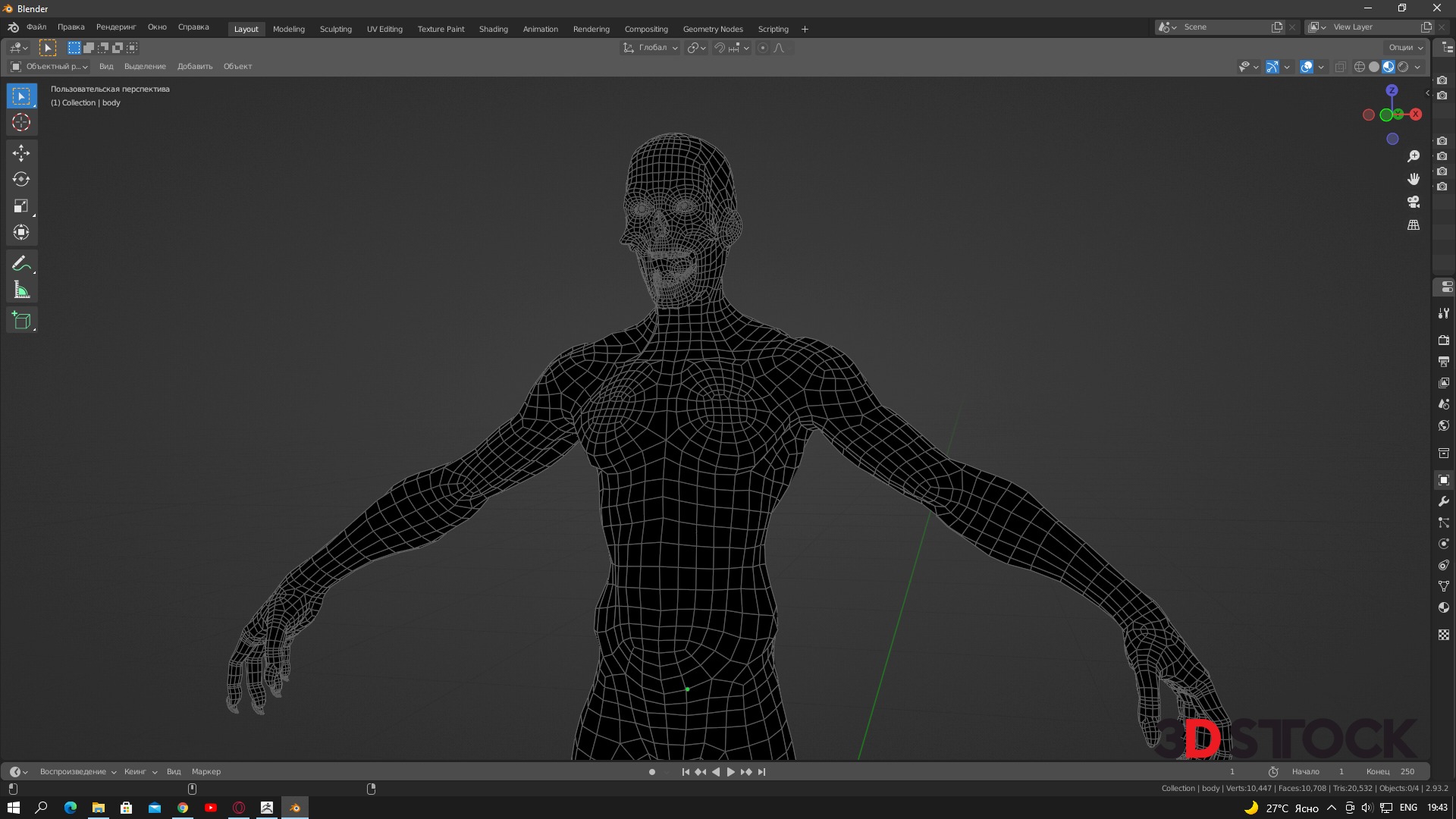Switch to the Sculpting workspace tab
The width and height of the screenshot is (1456, 819).
(x=335, y=29)
